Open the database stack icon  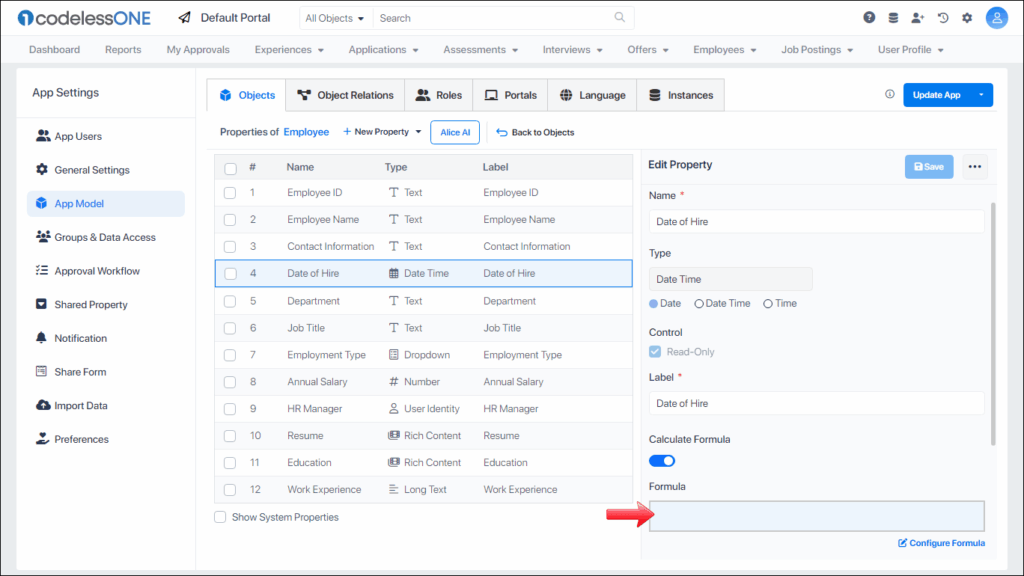coord(893,18)
